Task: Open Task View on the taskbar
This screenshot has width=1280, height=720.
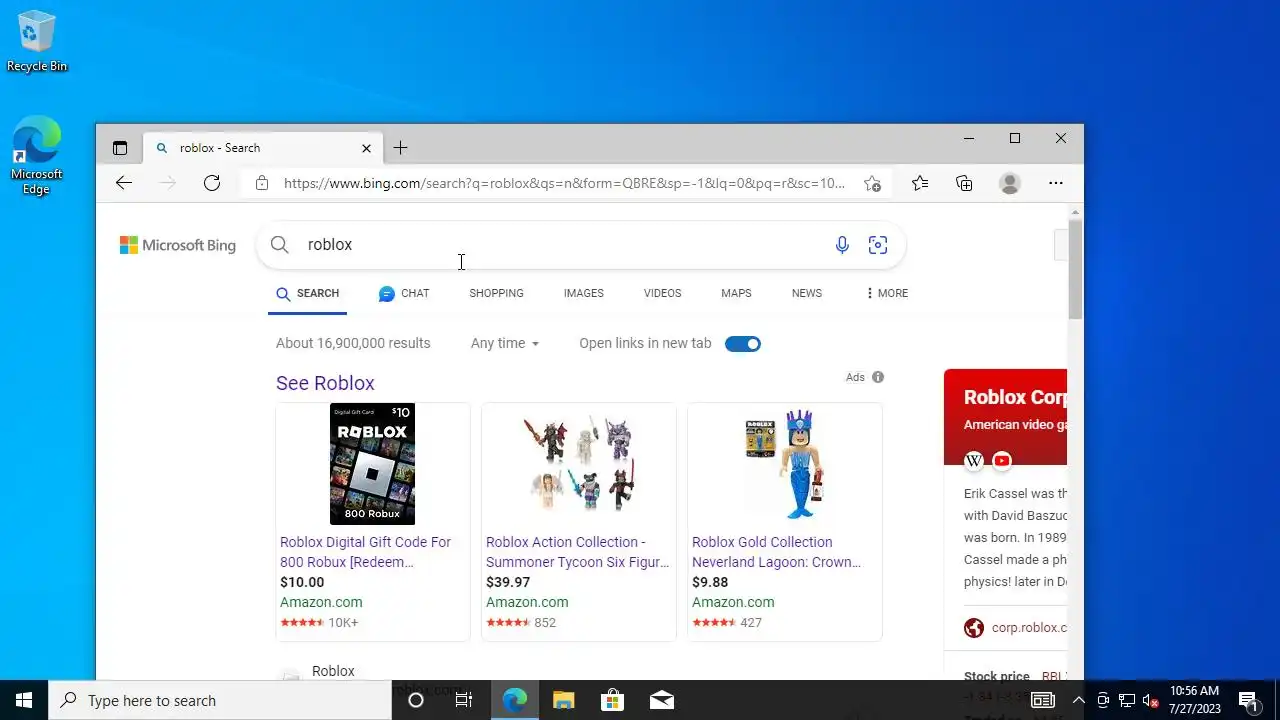Action: tap(464, 700)
